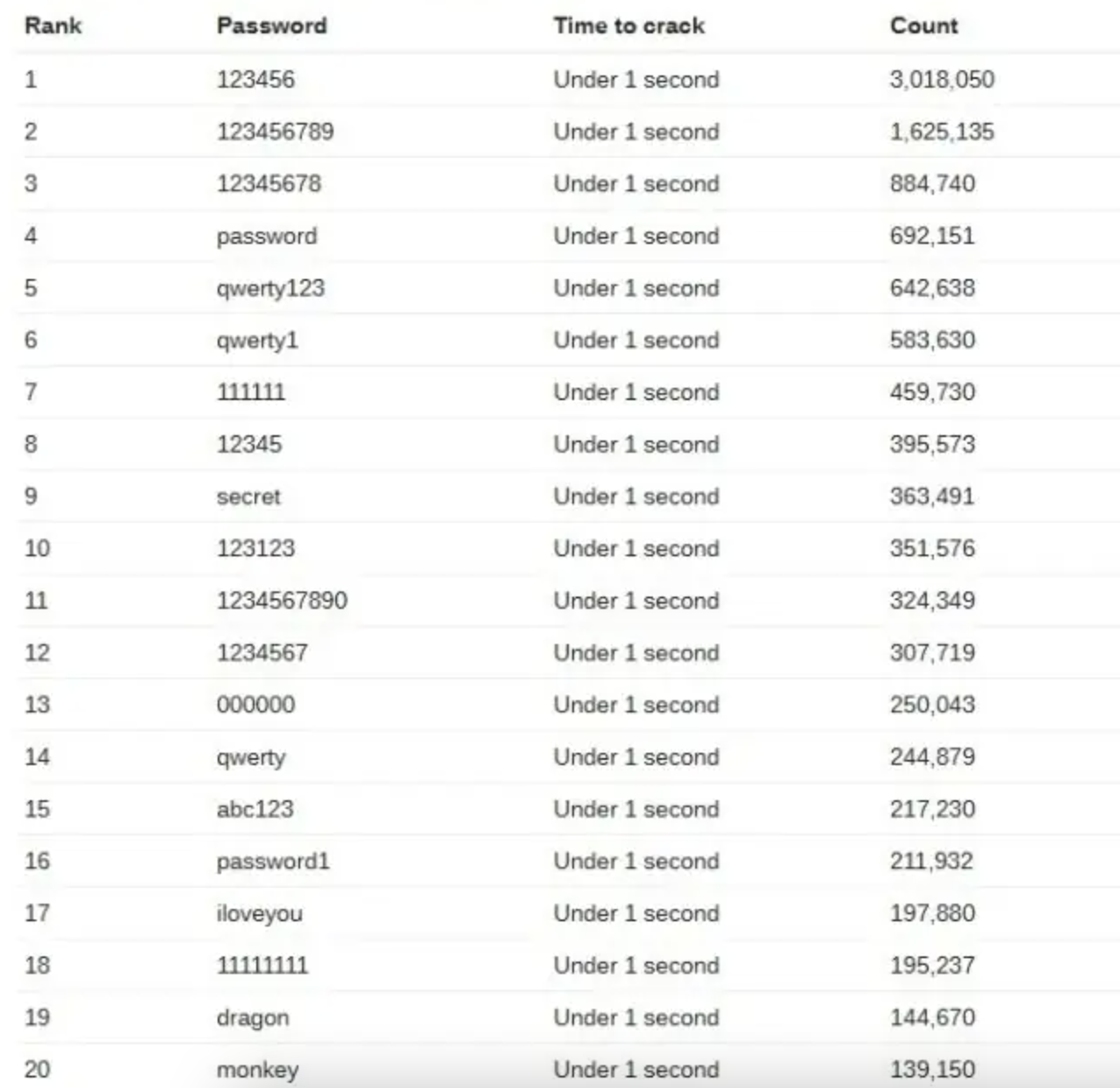Click 'Under 1 second' in the 'password' row
Screen dimensions: 1120x1088
click(635, 236)
